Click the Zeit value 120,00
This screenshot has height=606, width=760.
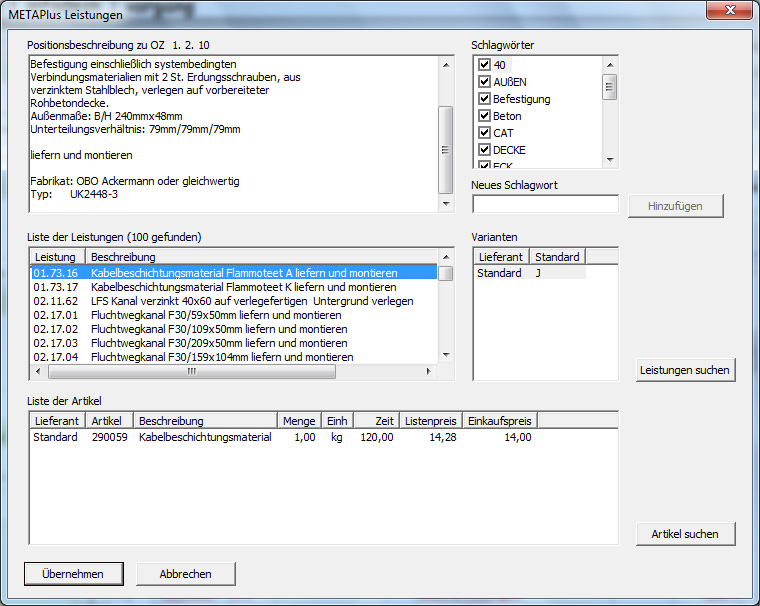tap(377, 437)
